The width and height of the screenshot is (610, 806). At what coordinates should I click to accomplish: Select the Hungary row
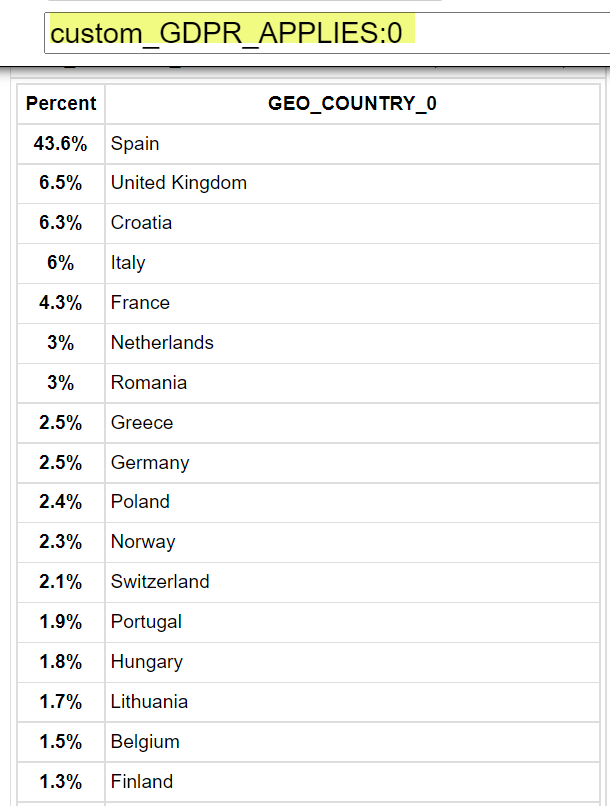coord(308,663)
